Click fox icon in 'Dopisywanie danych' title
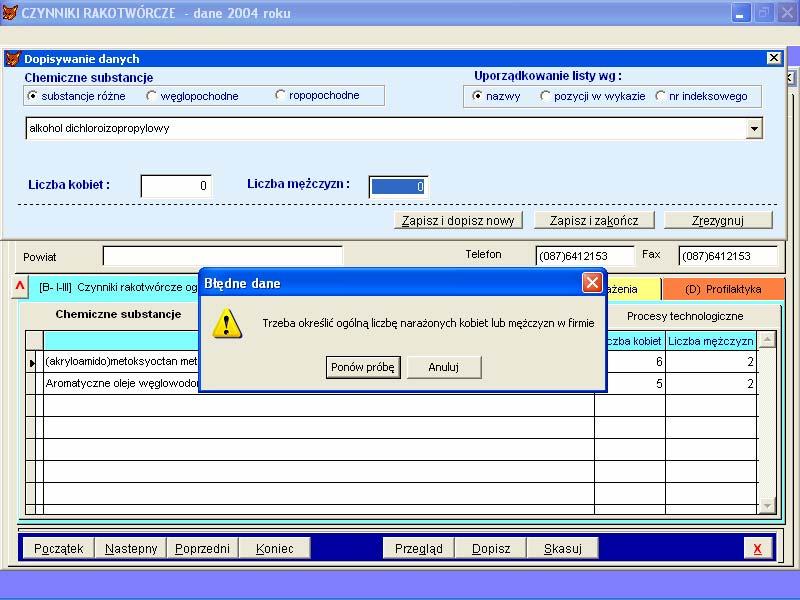800x600 pixels. coord(13,59)
